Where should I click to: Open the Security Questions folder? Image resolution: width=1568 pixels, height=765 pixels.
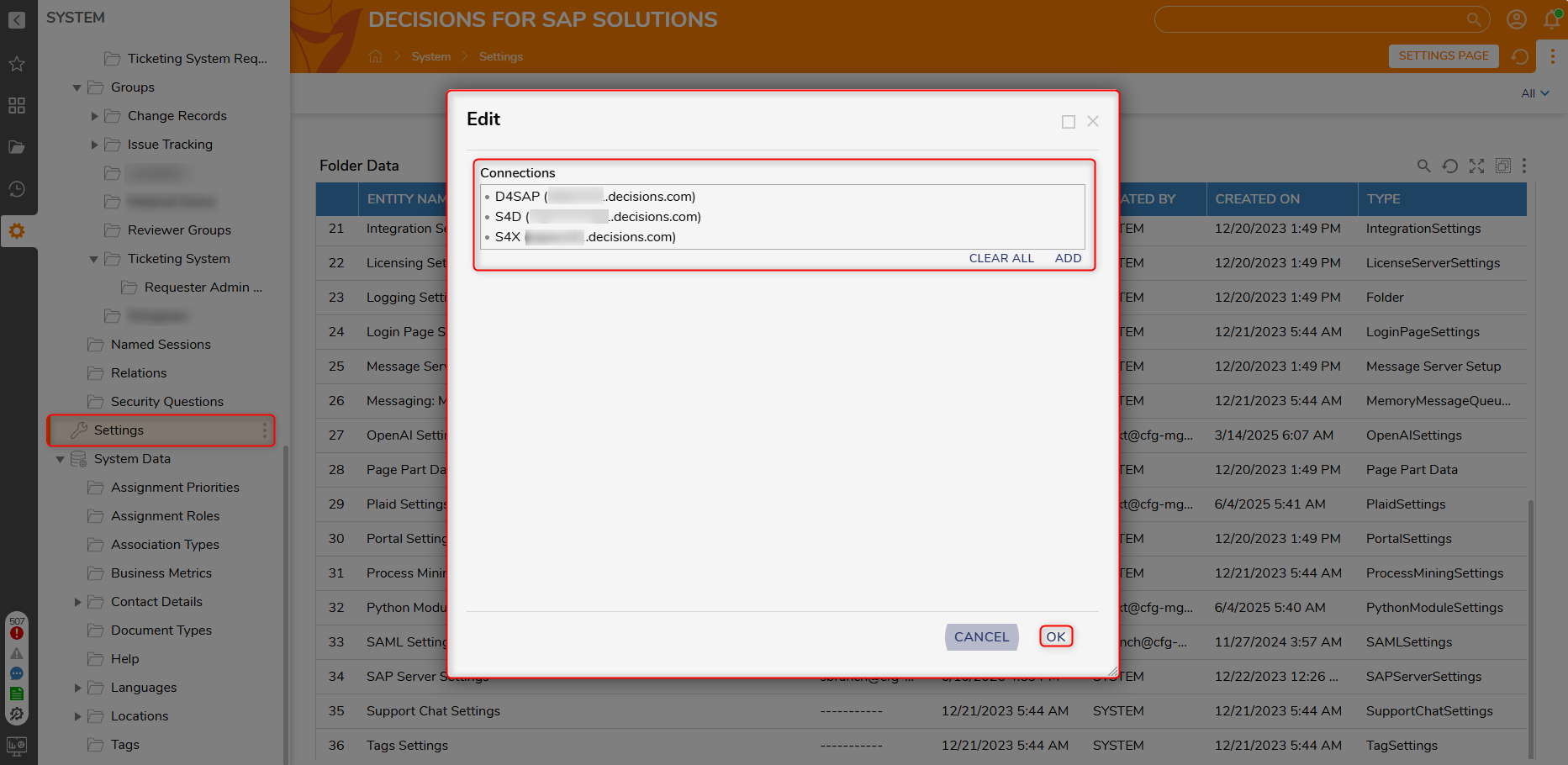[166, 402]
